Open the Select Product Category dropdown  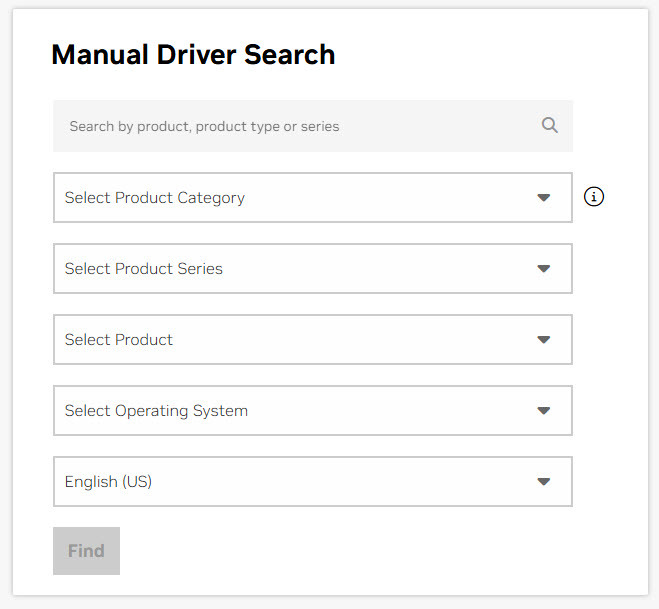click(x=312, y=198)
